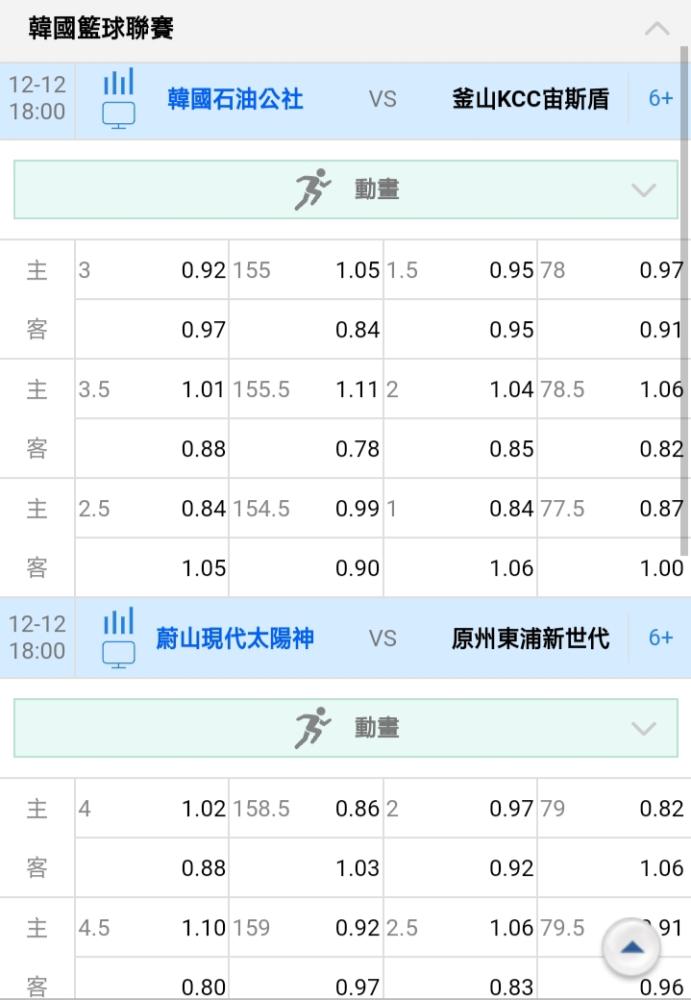Open statistics chart icon for 韓國石油公社 match
The width and height of the screenshot is (691, 1000).
click(x=119, y=81)
